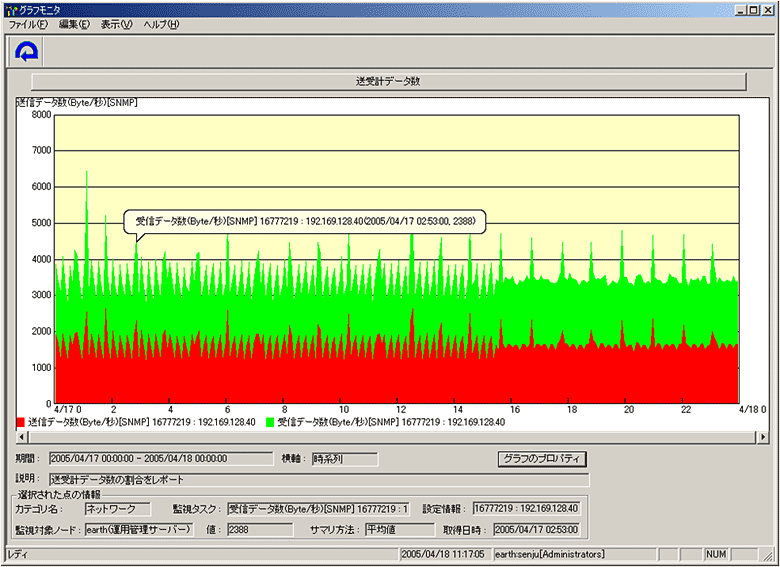Click the 監視対象ノード field showing earth
The width and height of the screenshot is (780, 567).
pos(139,530)
